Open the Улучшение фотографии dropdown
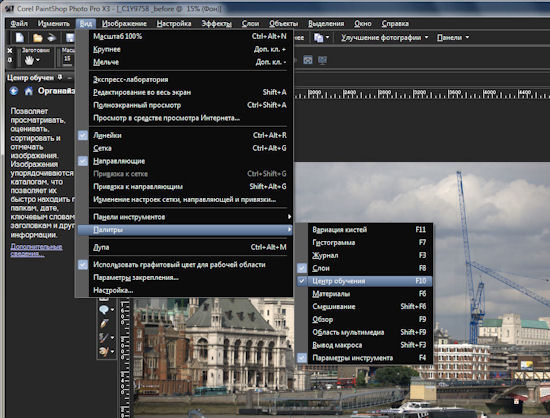Screen dimensions: 550x418 (x=384, y=38)
